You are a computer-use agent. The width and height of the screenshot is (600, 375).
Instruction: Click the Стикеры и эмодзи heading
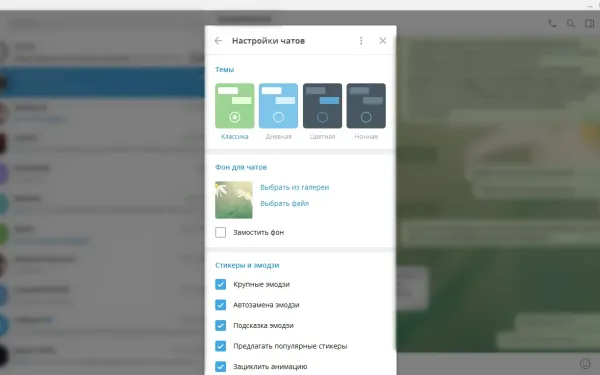247,265
